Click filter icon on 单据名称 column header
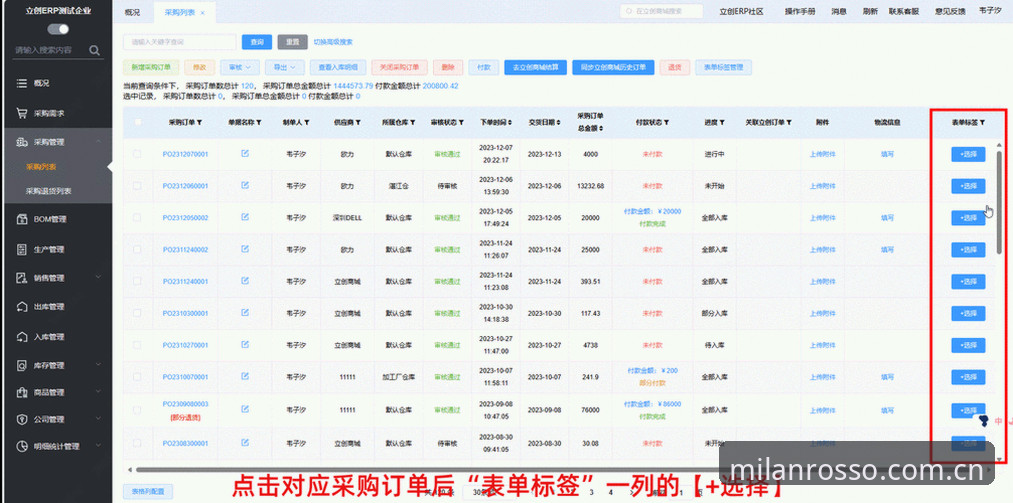The width and height of the screenshot is (1013, 503). click(259, 122)
